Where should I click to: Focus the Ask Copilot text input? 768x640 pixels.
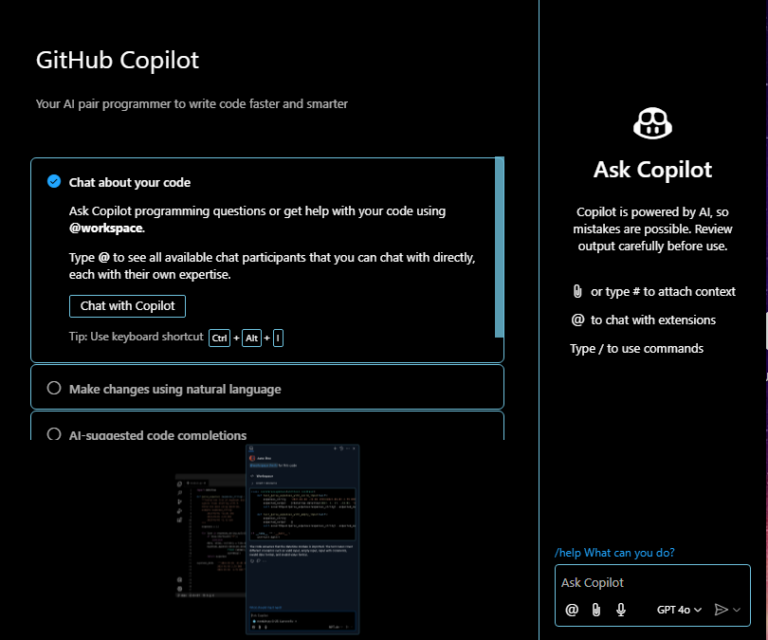coord(650,583)
